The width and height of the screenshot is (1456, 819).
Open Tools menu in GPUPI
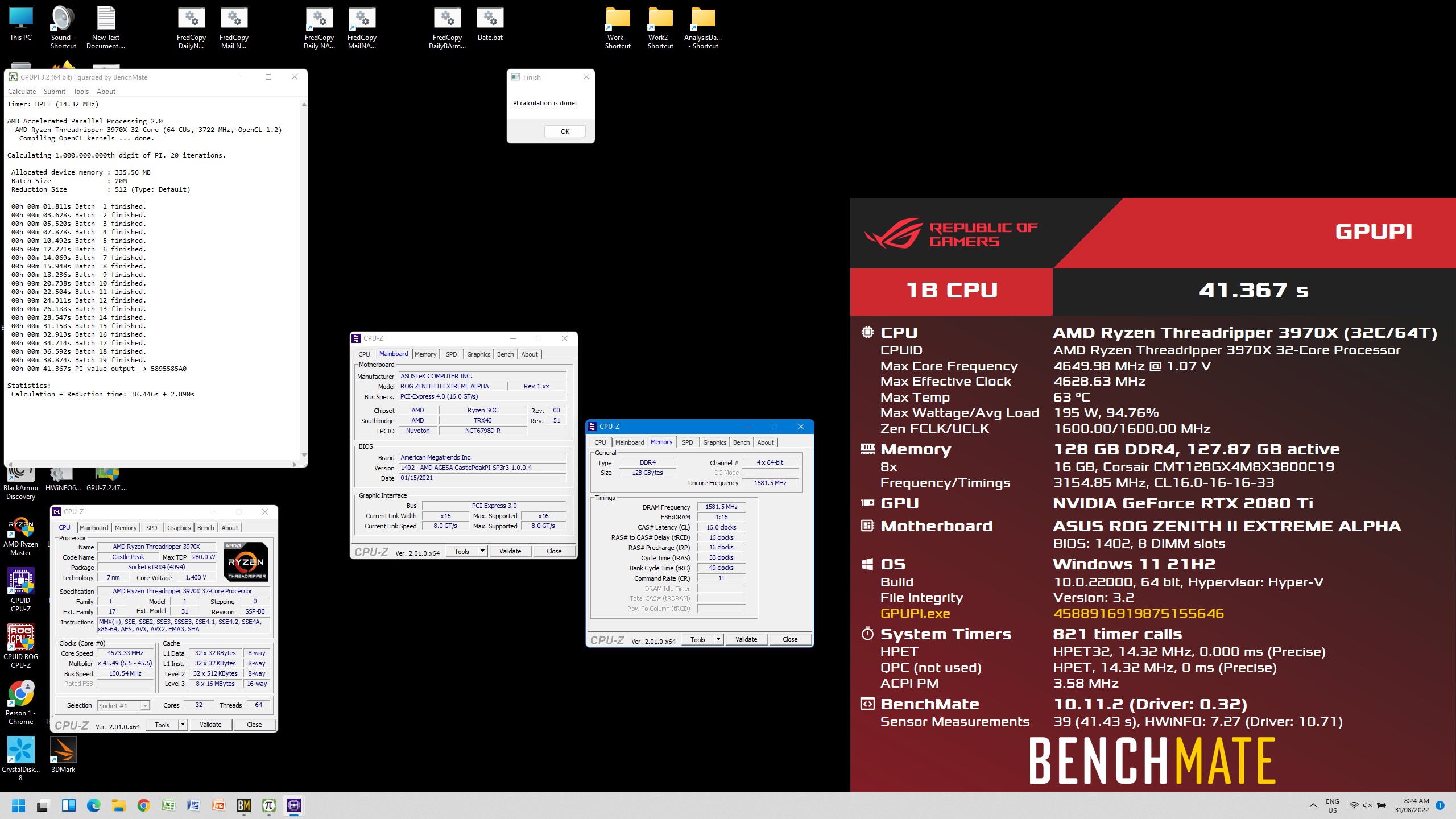81,92
